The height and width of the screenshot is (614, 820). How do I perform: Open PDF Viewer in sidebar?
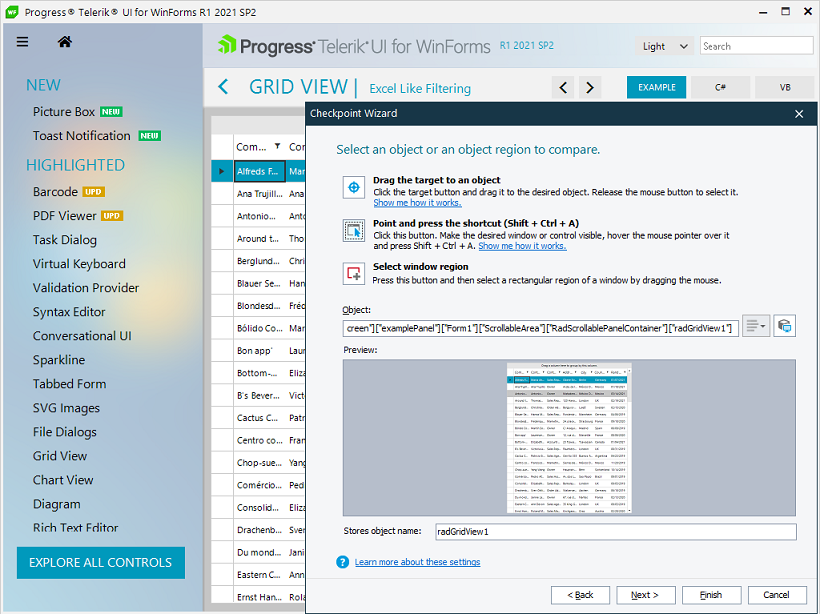coord(64,216)
